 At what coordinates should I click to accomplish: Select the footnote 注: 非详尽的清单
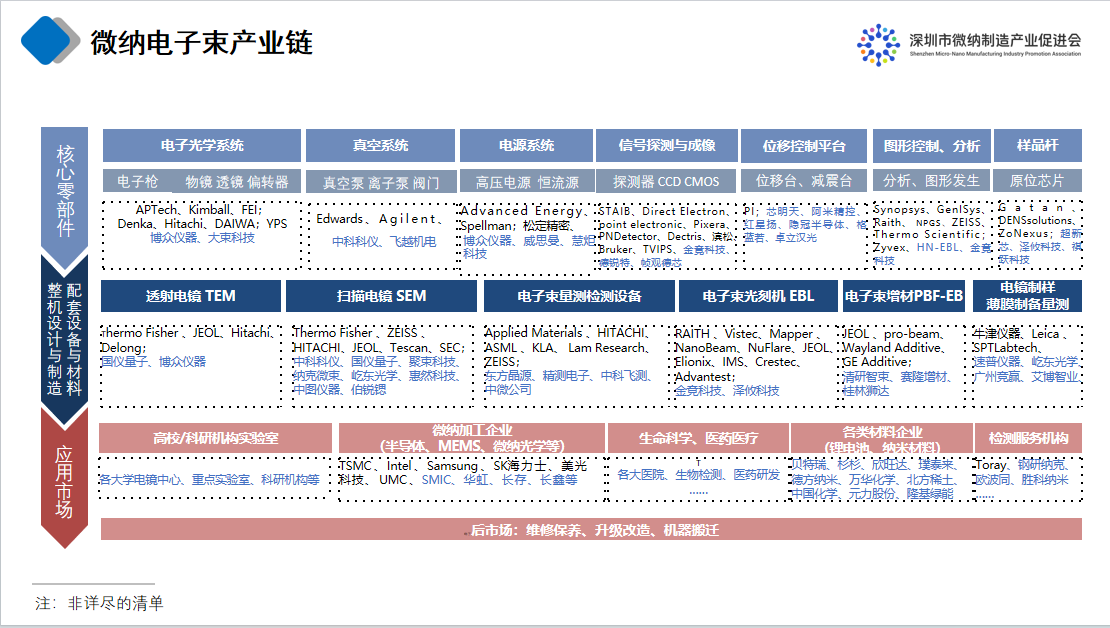pos(99,603)
